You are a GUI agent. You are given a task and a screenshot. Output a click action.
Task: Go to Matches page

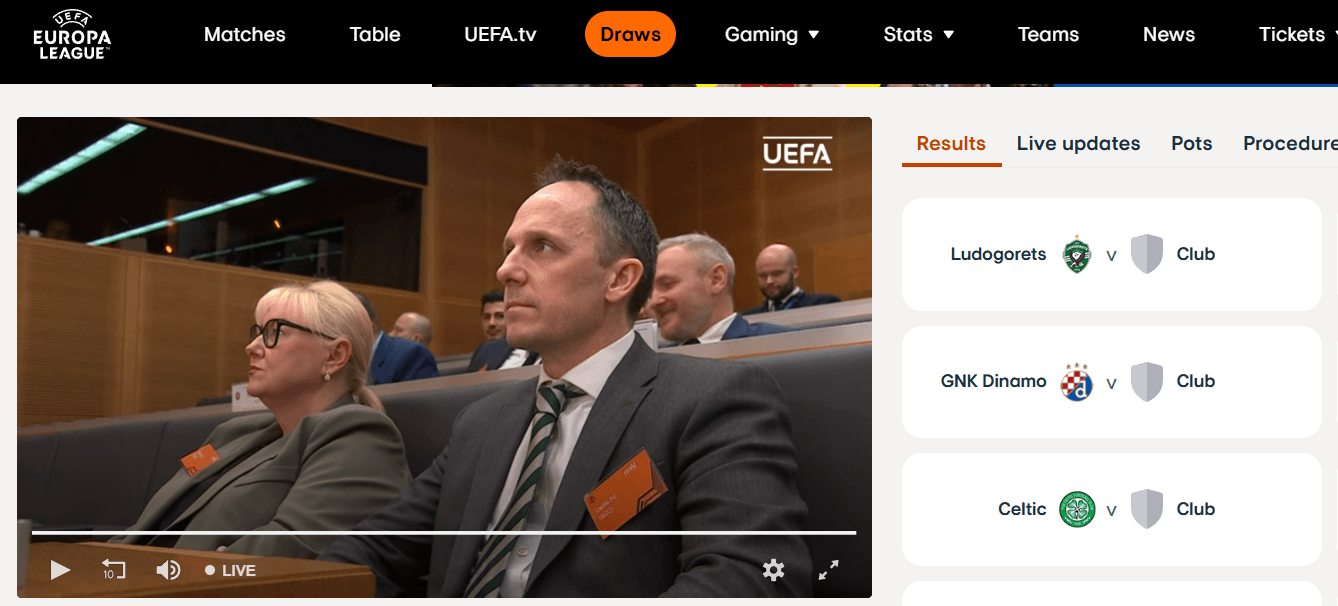click(x=245, y=34)
